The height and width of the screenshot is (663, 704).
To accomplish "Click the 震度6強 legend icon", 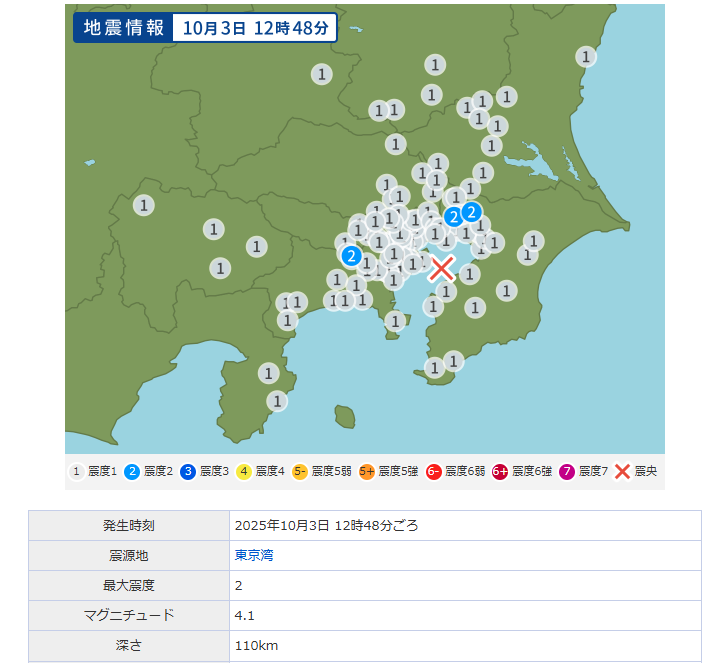I will [x=500, y=471].
